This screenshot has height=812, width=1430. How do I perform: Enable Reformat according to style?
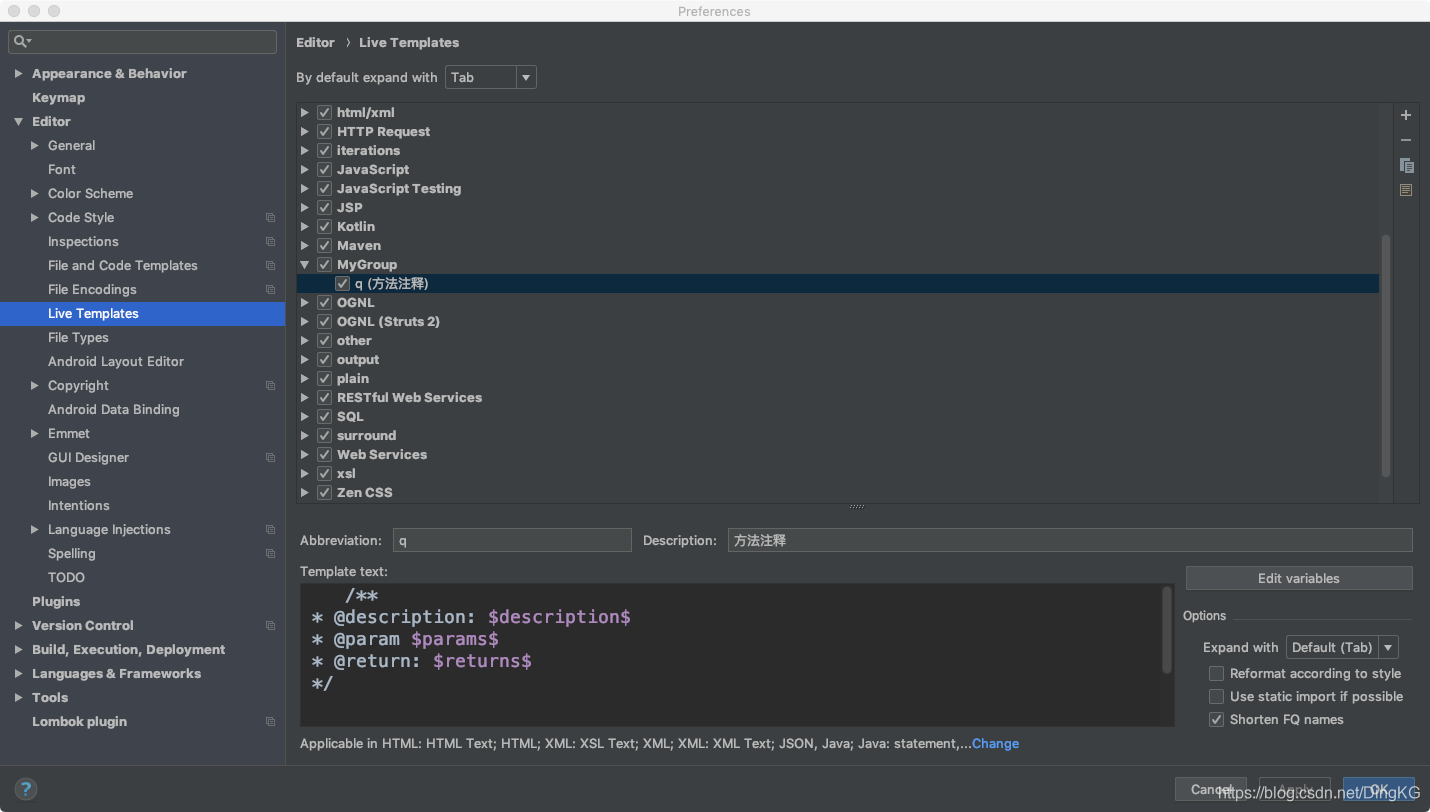point(1216,673)
